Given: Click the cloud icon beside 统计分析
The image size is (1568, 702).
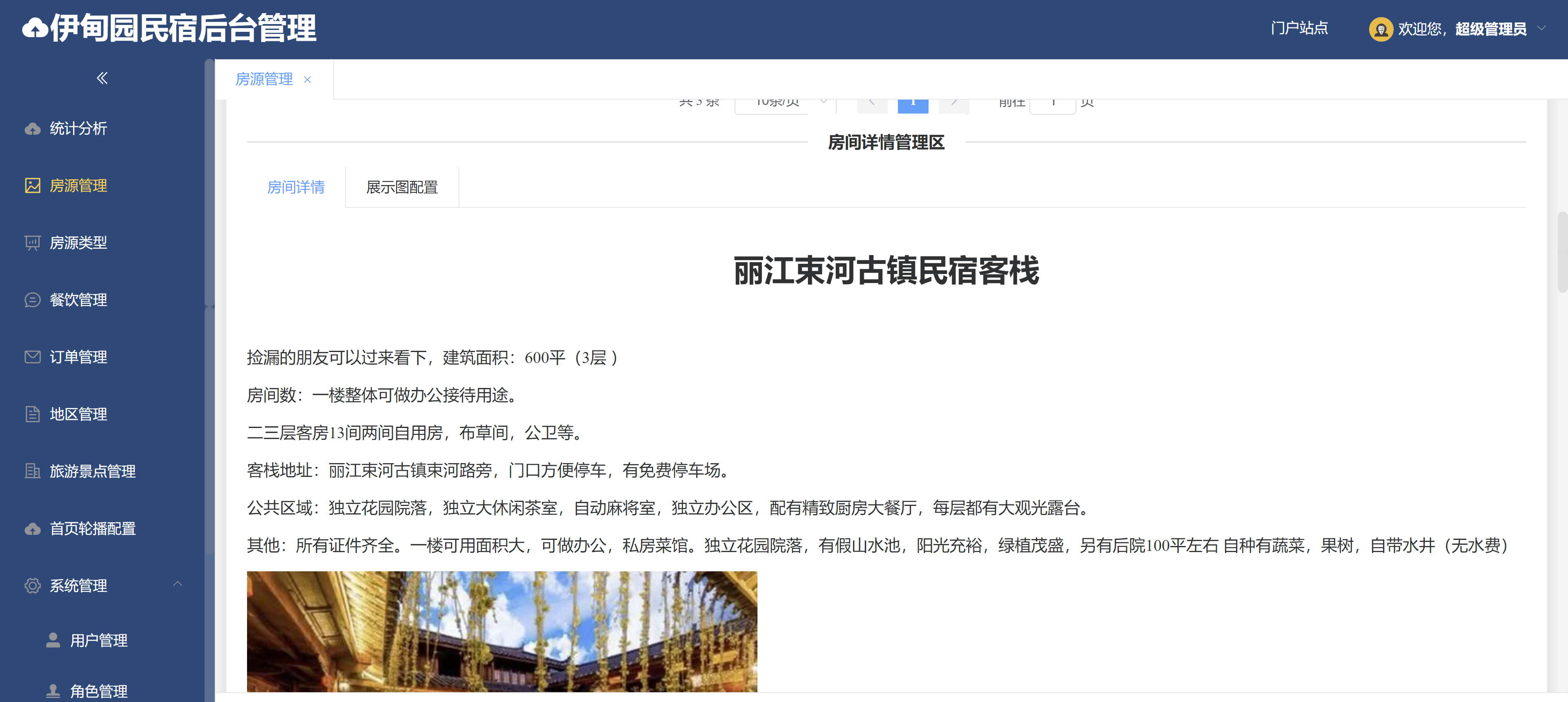Looking at the screenshot, I should (32, 129).
